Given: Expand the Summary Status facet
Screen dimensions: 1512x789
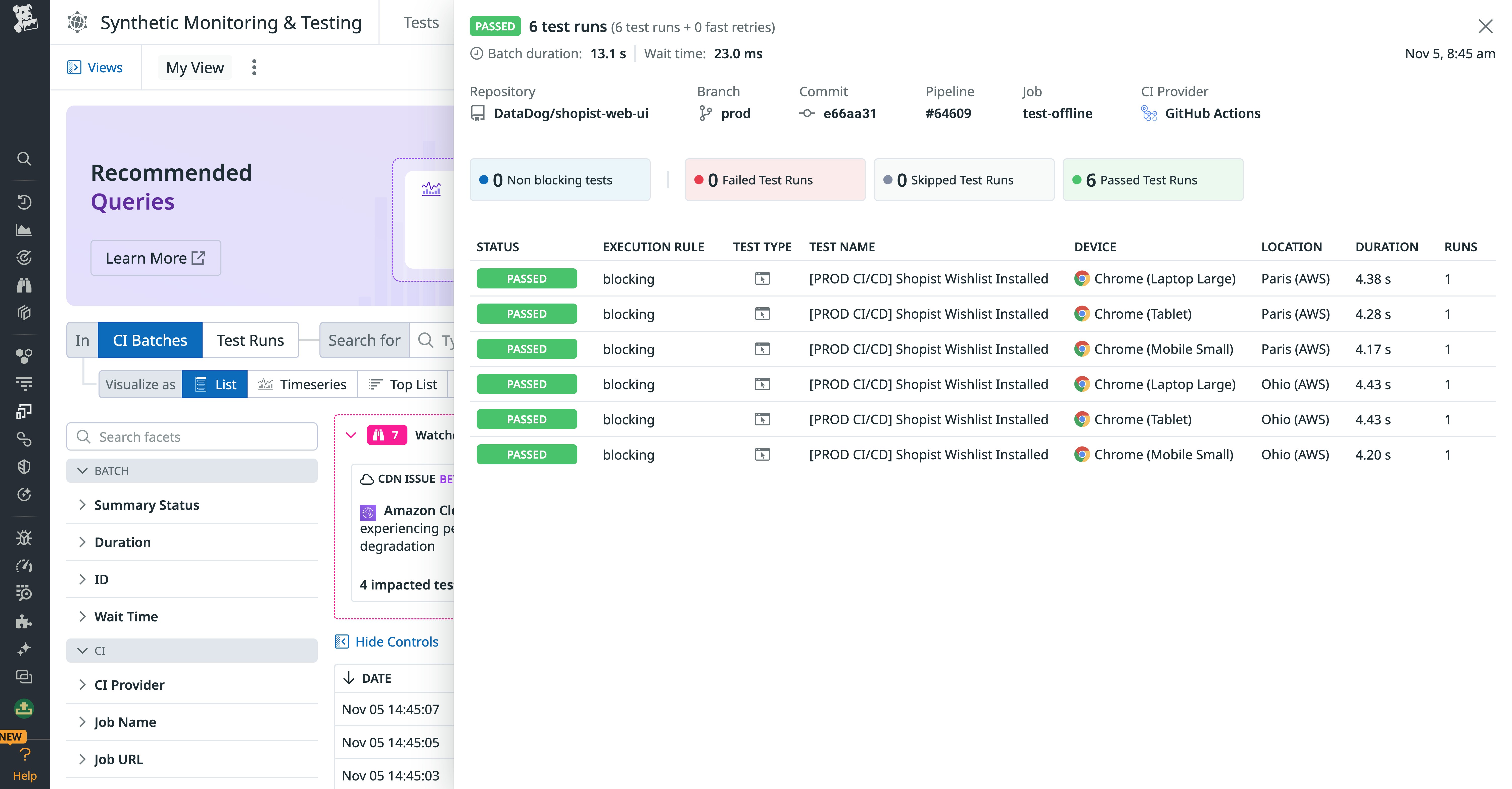Looking at the screenshot, I should tap(146, 505).
